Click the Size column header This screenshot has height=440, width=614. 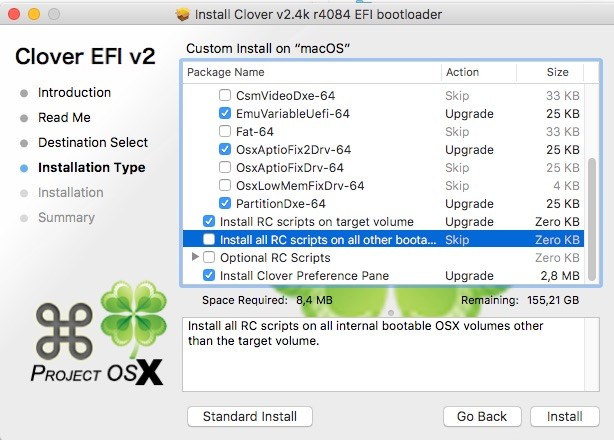[x=556, y=72]
